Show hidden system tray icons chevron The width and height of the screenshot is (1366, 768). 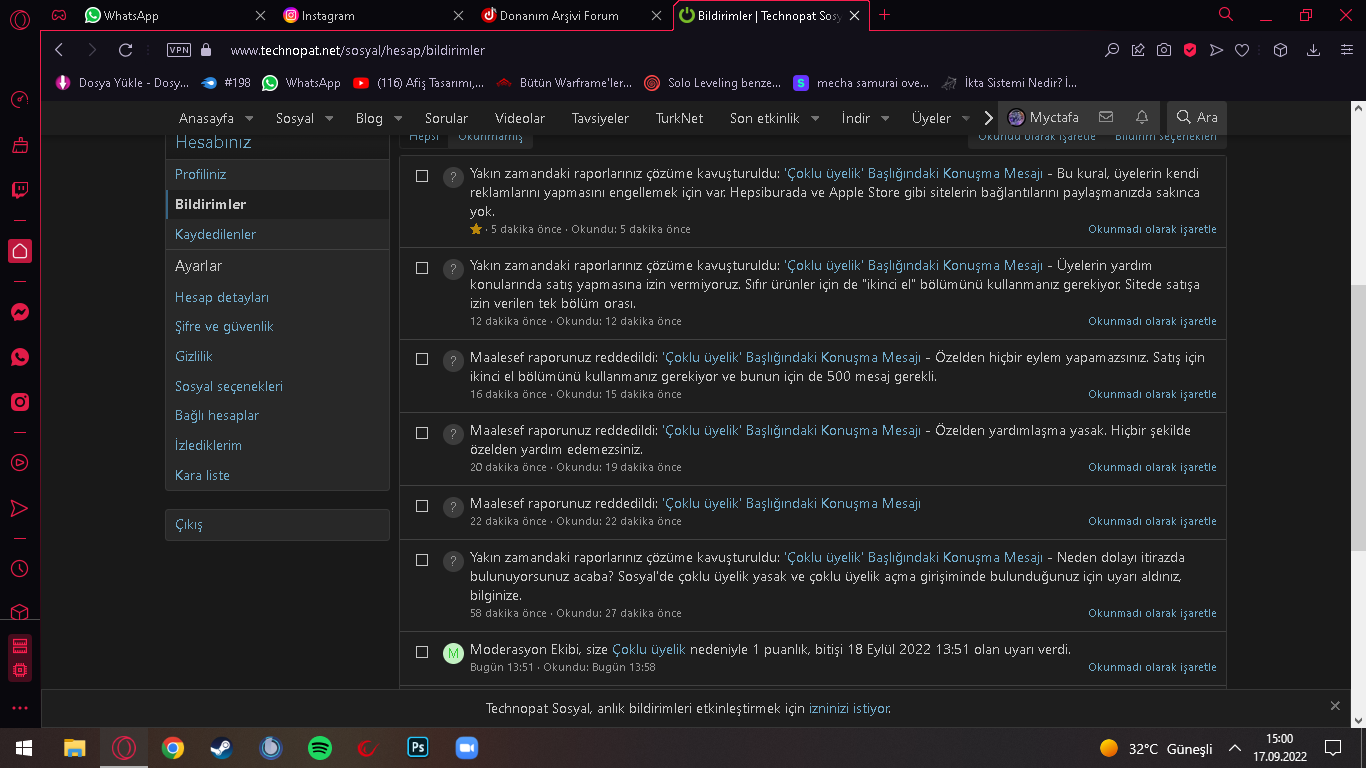(x=1235, y=748)
